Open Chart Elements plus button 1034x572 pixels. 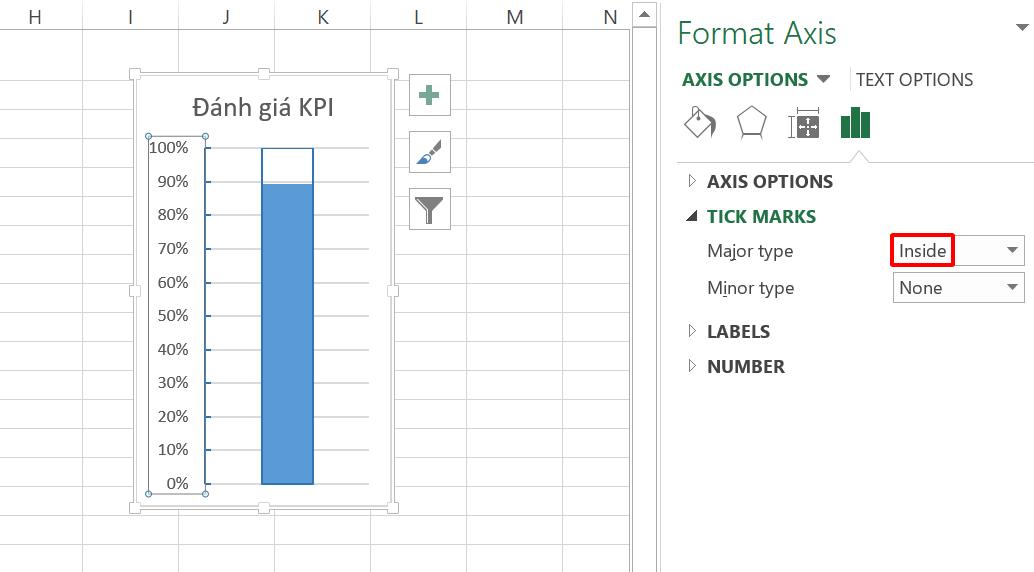pyautogui.click(x=429, y=95)
